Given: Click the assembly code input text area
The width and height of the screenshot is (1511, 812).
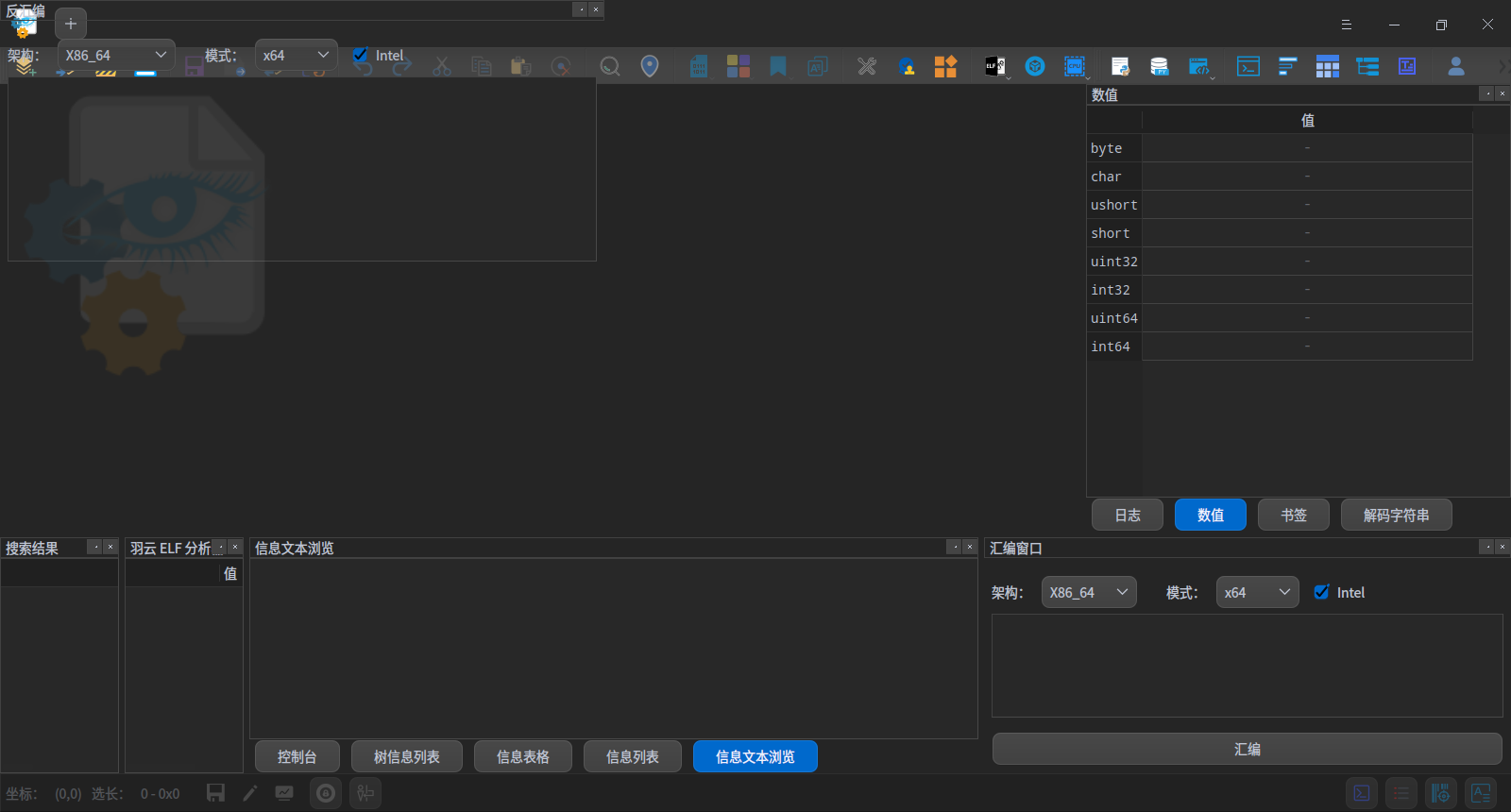Looking at the screenshot, I should point(1247,666).
